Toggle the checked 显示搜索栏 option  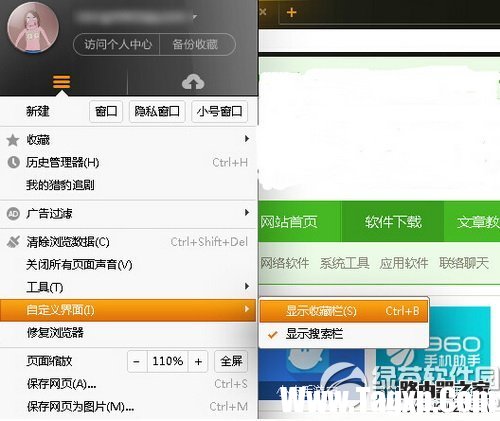[344, 334]
